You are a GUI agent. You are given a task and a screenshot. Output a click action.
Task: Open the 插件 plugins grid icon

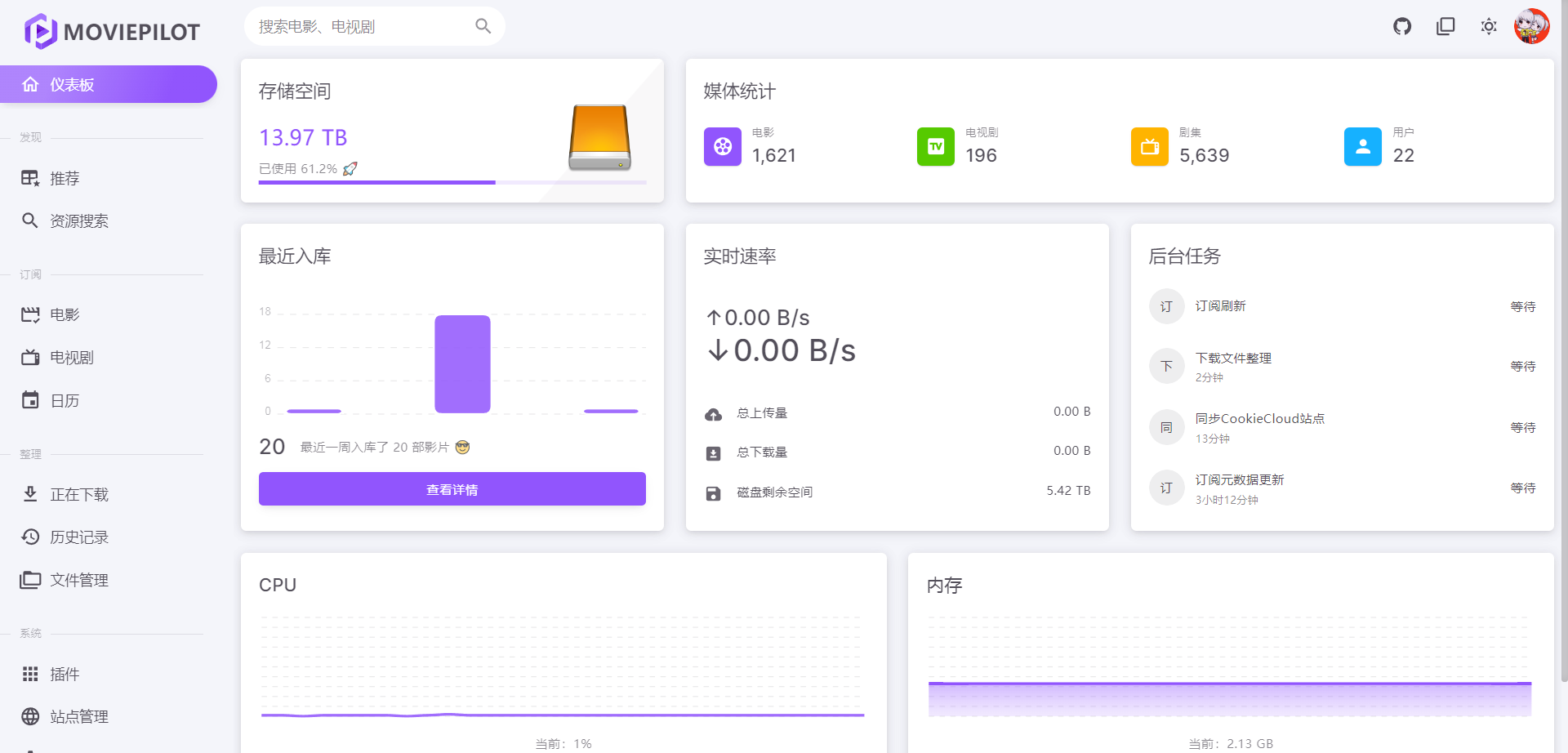(x=30, y=674)
